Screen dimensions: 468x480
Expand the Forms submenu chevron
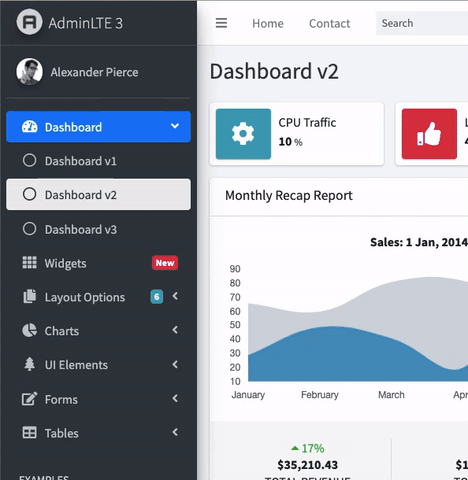pos(175,398)
